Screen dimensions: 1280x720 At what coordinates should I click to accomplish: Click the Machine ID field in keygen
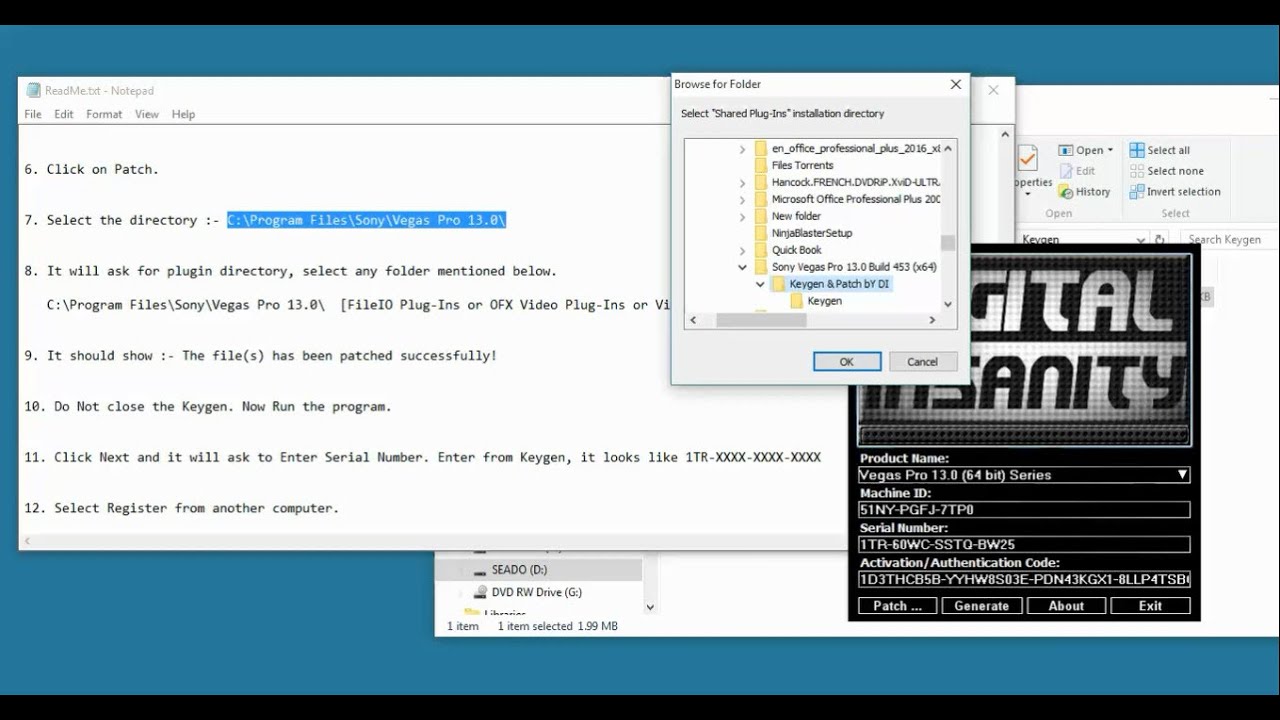tap(1024, 510)
